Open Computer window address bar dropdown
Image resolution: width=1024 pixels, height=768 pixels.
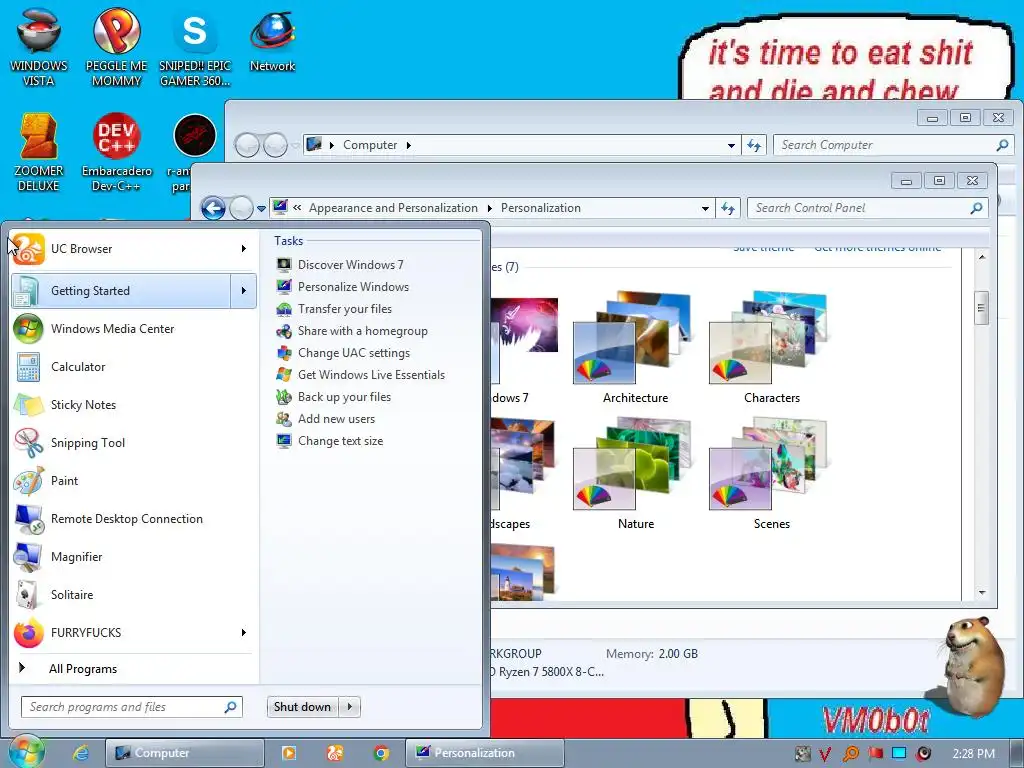pyautogui.click(x=731, y=146)
